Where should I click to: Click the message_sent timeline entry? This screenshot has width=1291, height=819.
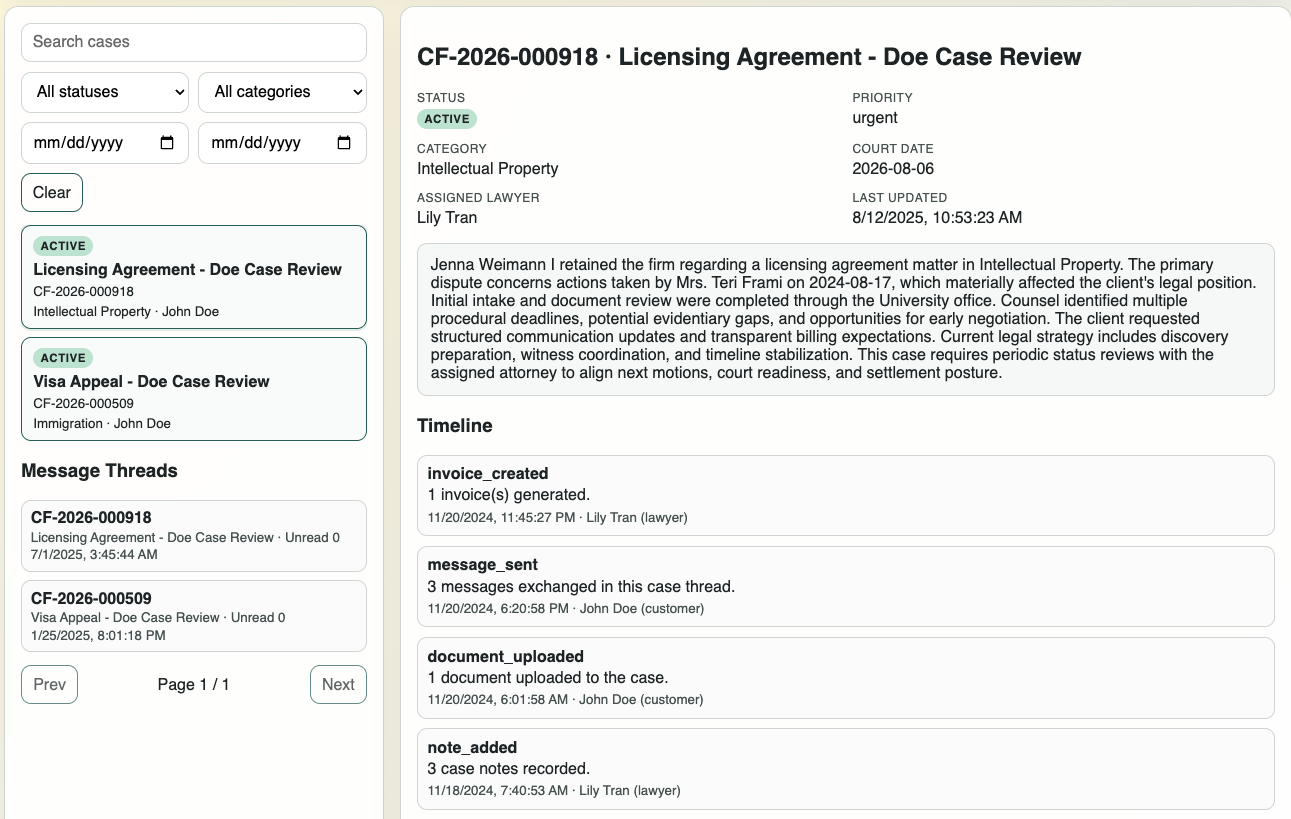pos(845,586)
